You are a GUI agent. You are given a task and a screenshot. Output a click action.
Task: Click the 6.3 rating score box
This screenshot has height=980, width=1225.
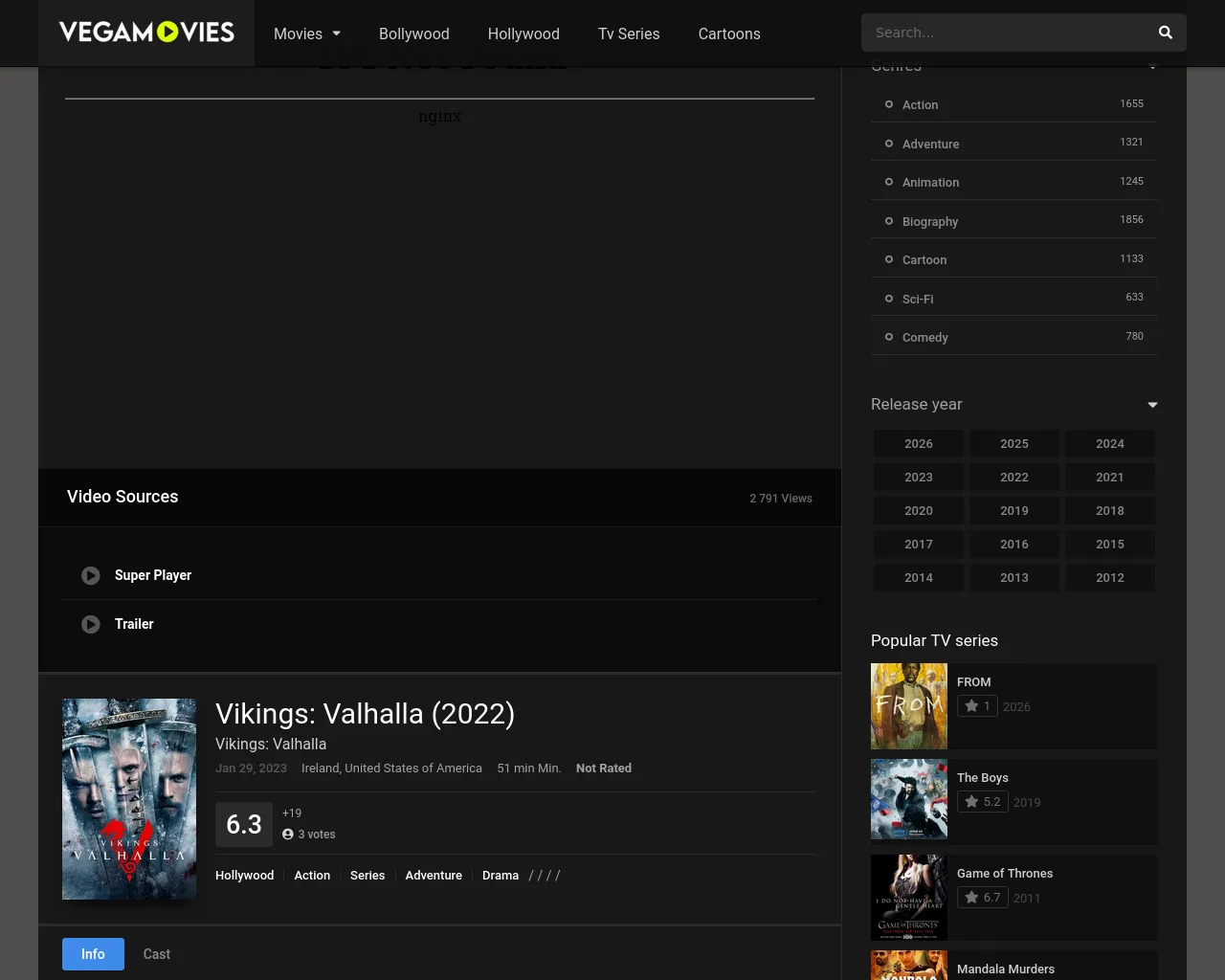pyautogui.click(x=244, y=824)
